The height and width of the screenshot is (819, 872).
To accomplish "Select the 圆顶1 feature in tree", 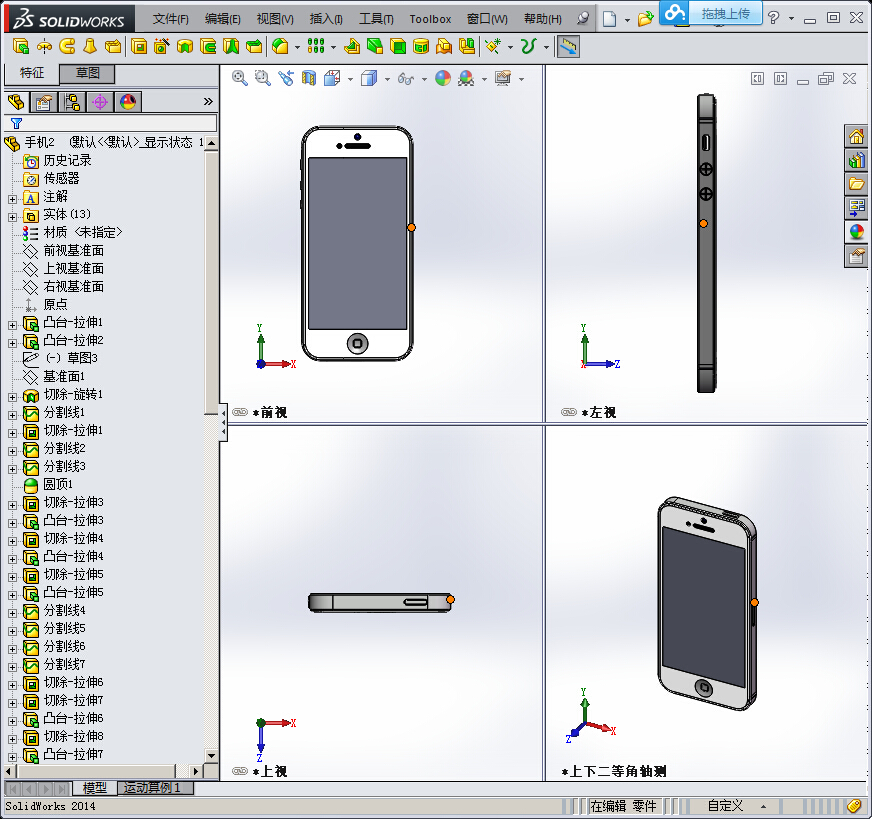I will [47, 484].
